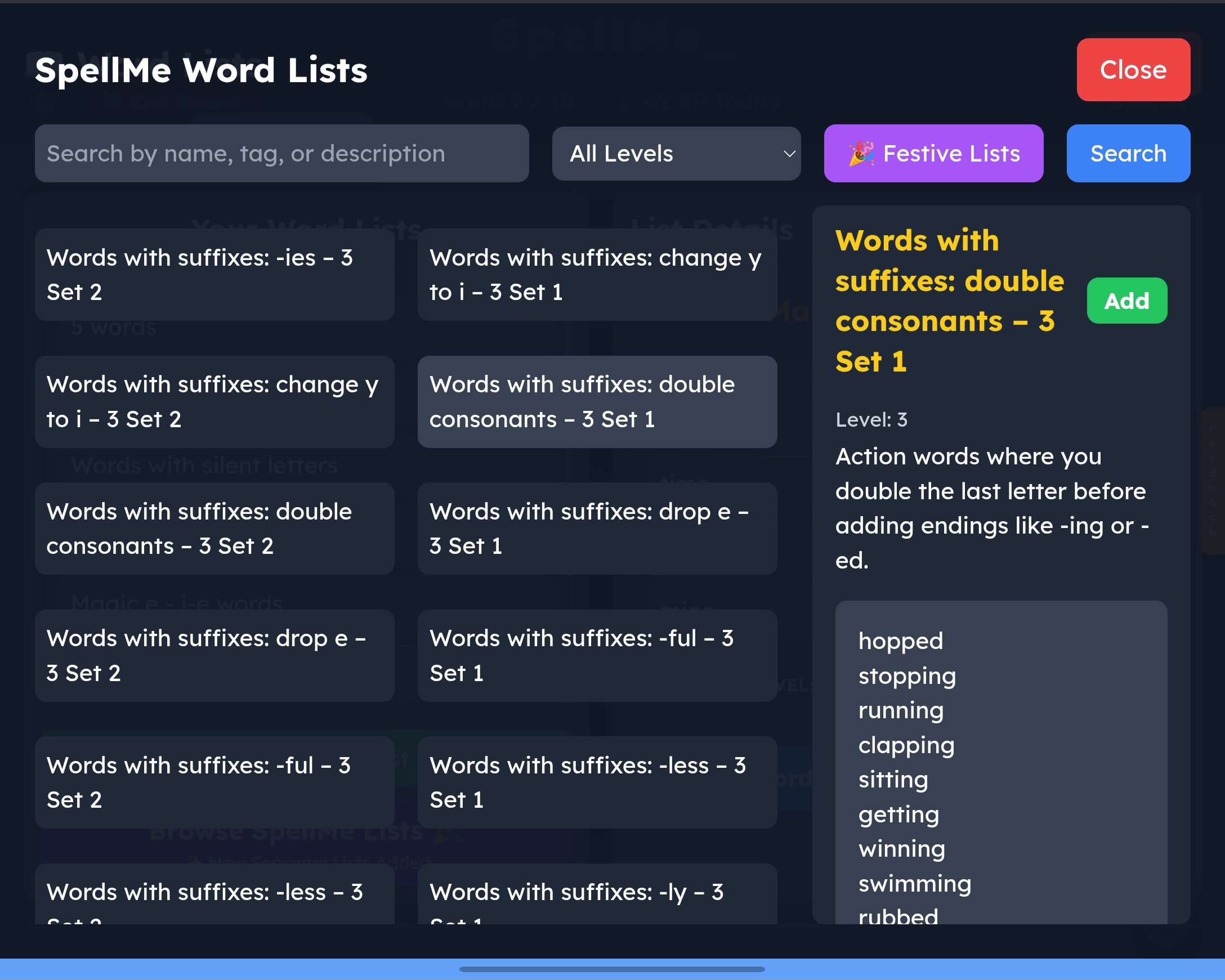Choose suffixes -ful 3 Set 2
The width and height of the screenshot is (1225, 980).
coord(214,782)
